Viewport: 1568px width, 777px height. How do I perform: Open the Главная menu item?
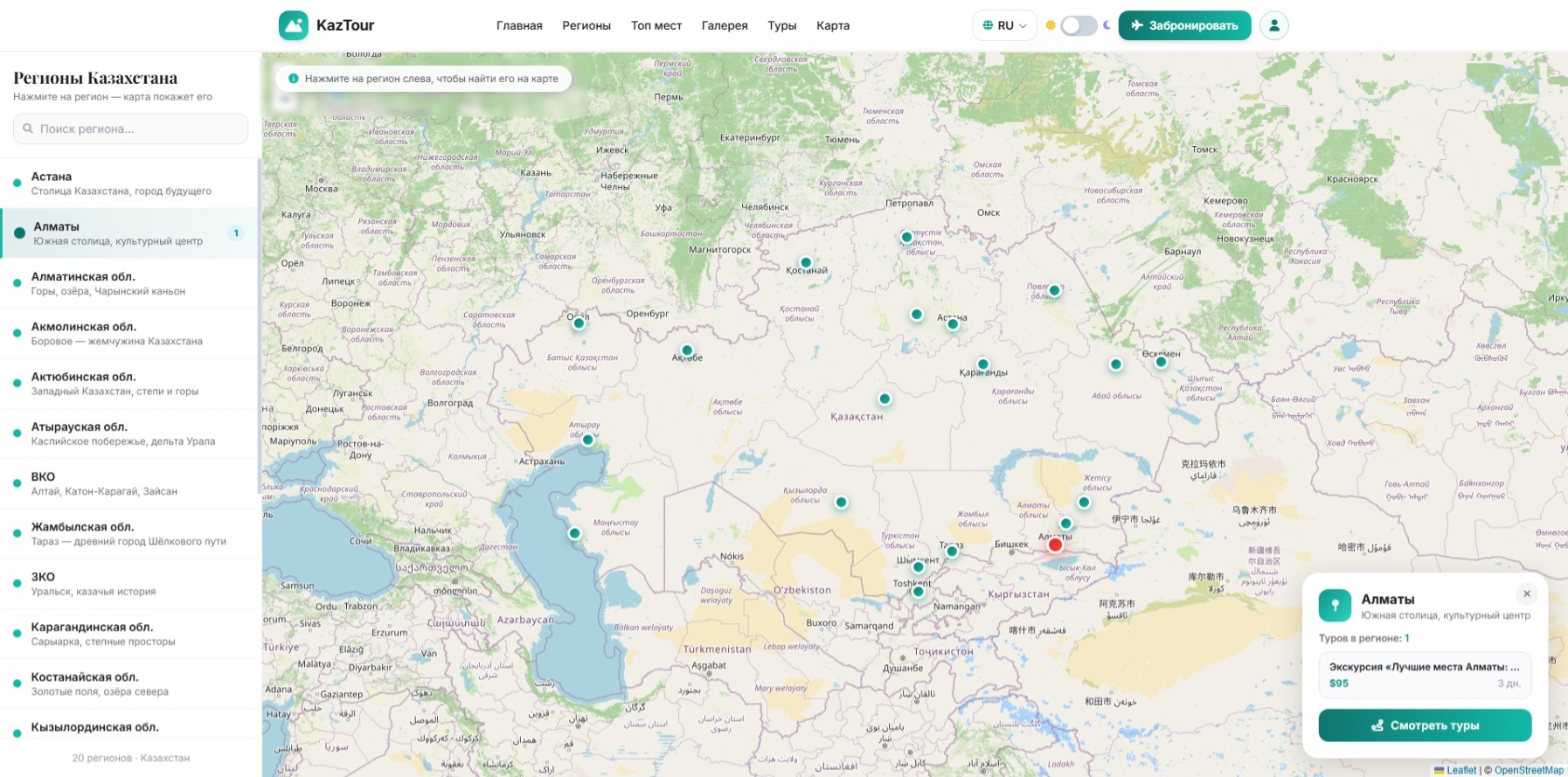coord(519,25)
